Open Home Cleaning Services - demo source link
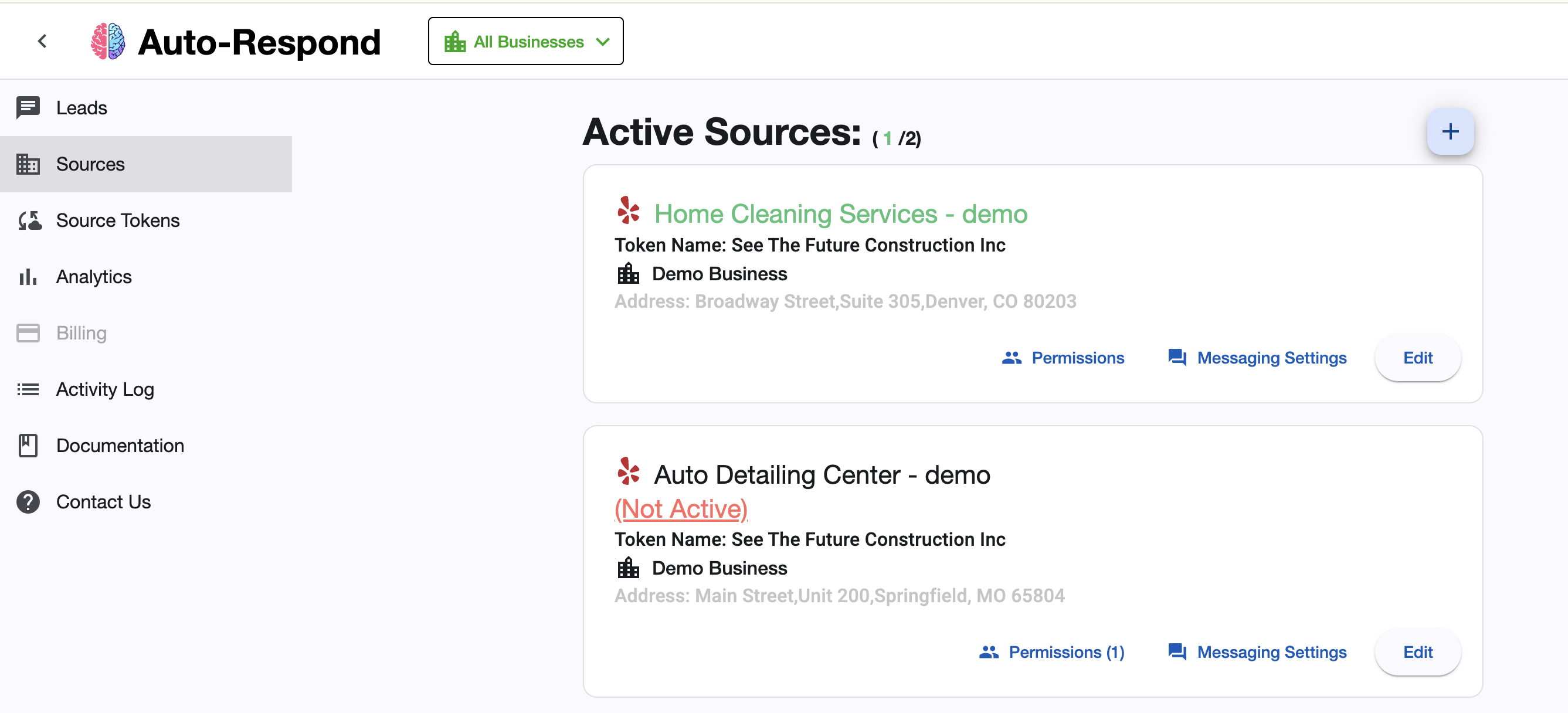 pyautogui.click(x=840, y=213)
